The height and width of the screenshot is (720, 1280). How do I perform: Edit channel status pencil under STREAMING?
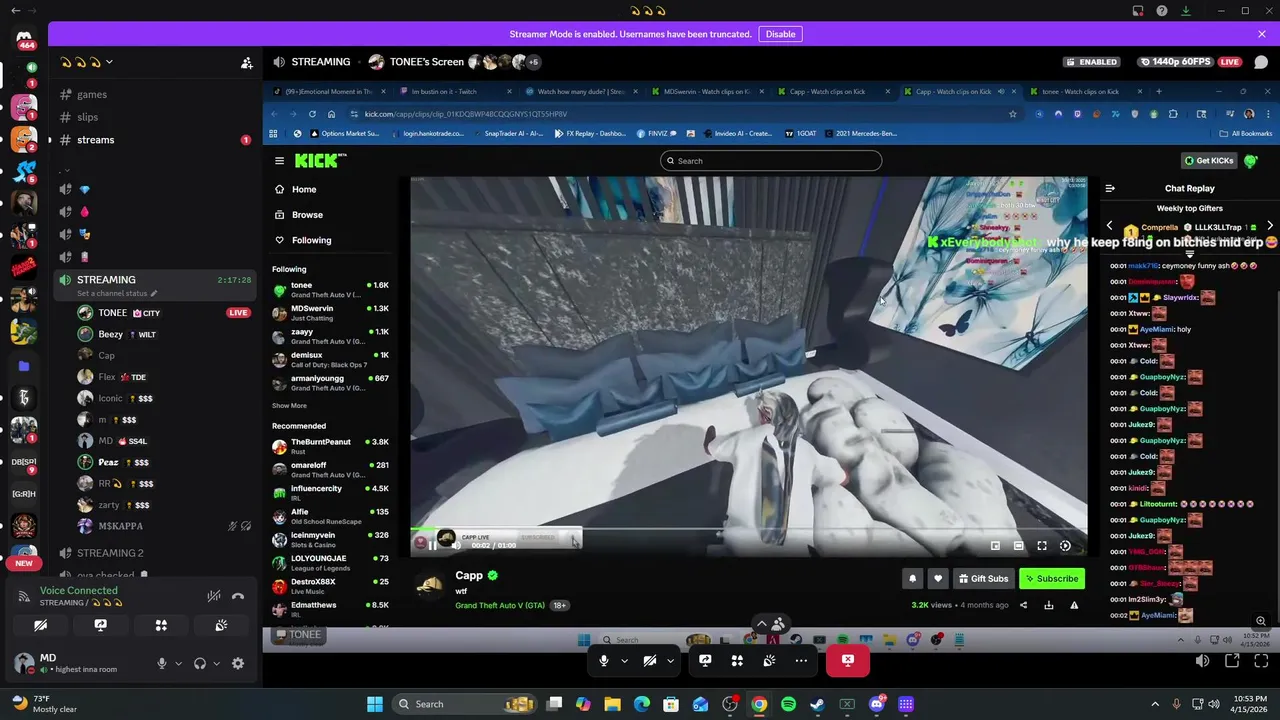tap(154, 294)
